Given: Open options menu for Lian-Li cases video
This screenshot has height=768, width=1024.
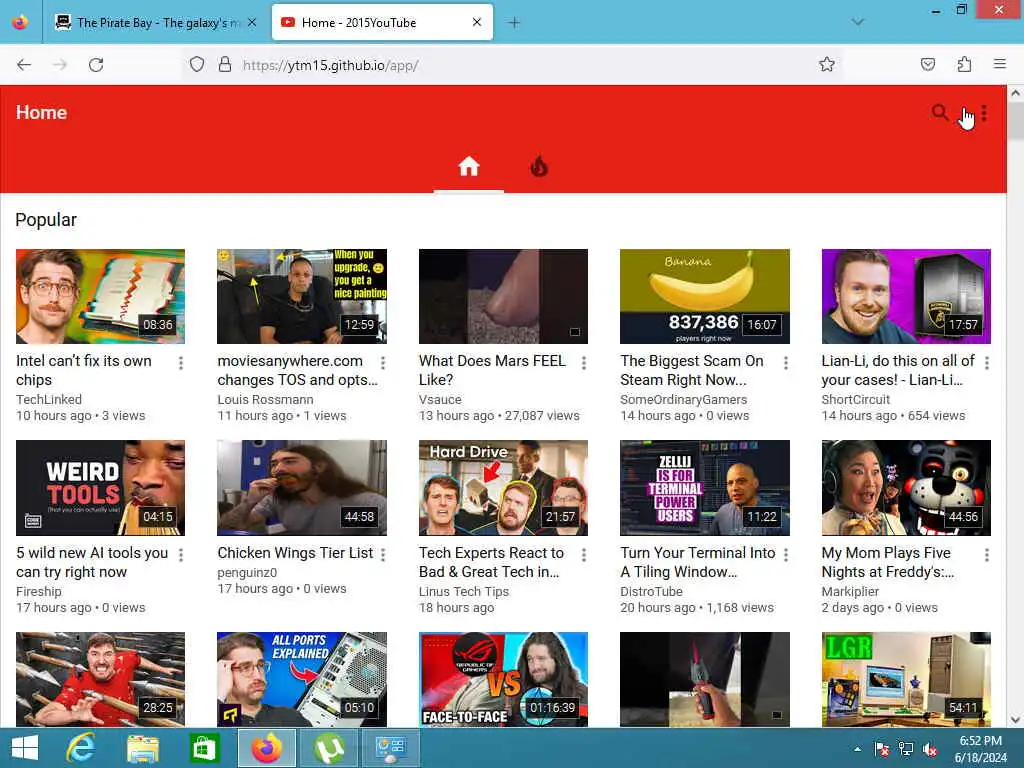Looking at the screenshot, I should pos(987,362).
